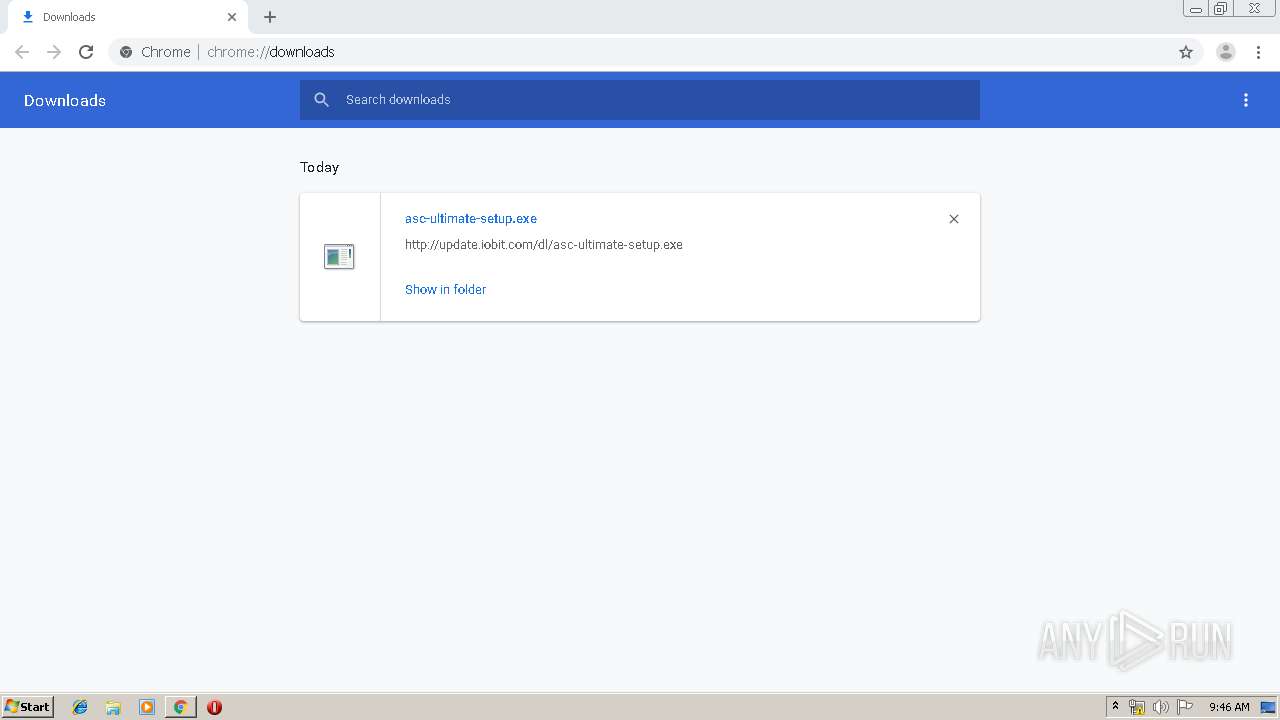Show hidden system tray icons

pos(1115,707)
